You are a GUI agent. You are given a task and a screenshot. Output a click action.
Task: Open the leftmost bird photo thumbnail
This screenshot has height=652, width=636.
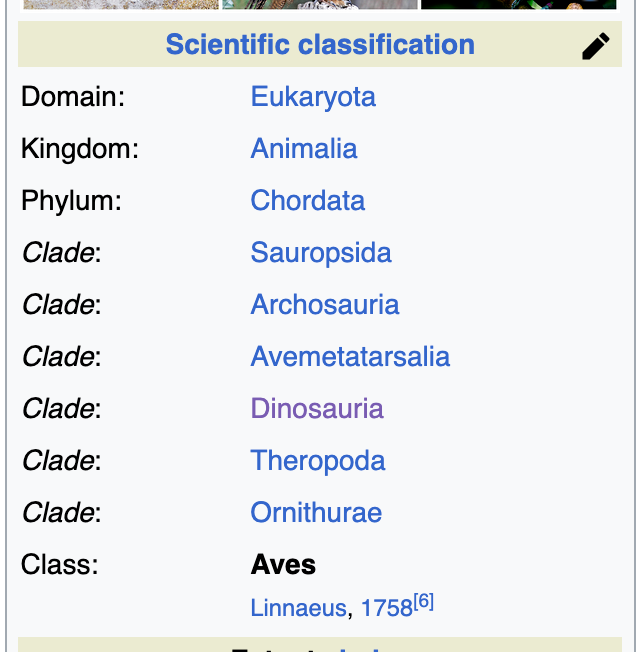(x=120, y=4)
